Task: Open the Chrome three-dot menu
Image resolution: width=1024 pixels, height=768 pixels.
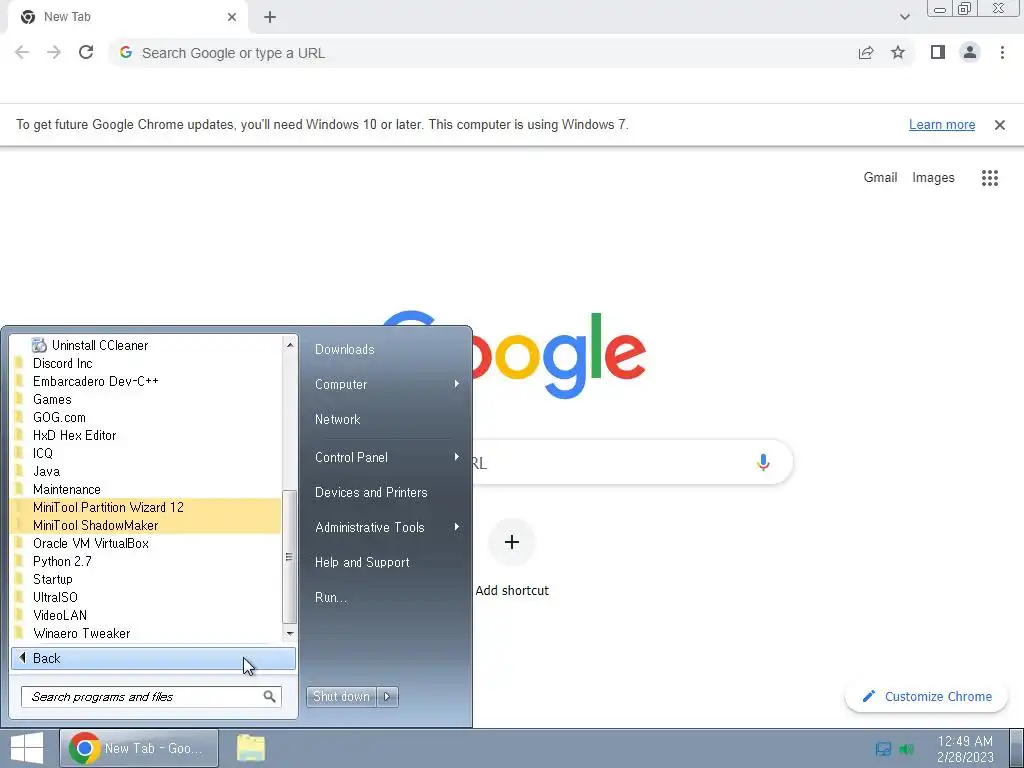Action: click(x=1002, y=52)
